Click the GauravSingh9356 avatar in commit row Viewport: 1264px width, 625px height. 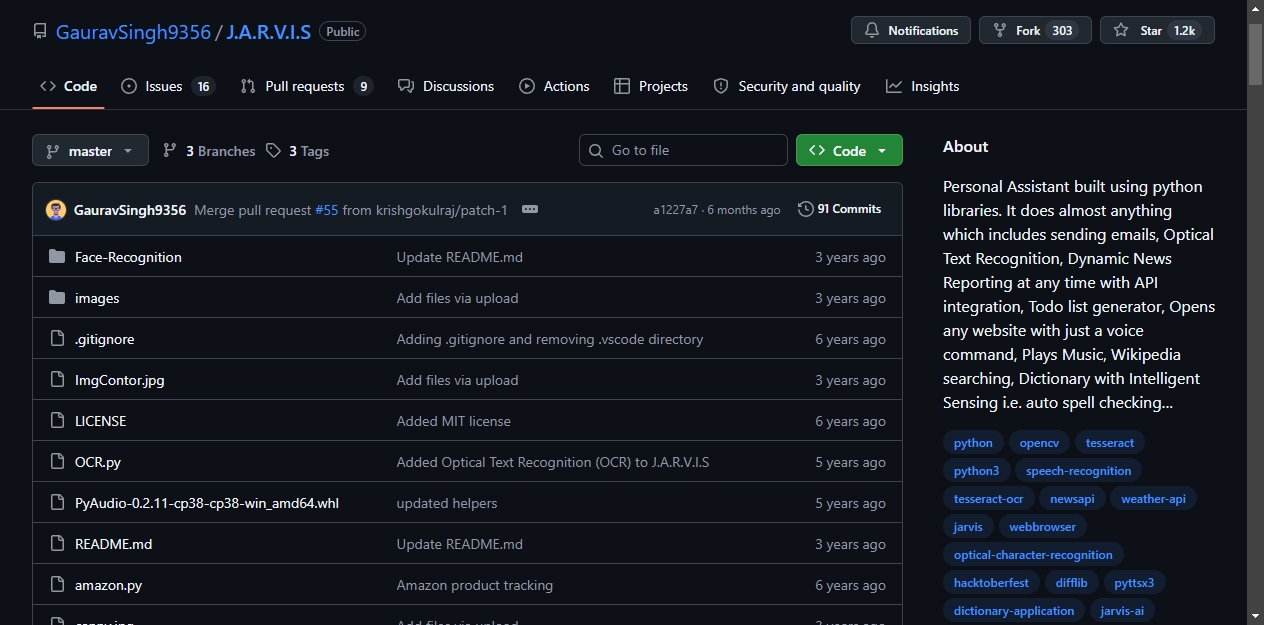[56, 210]
